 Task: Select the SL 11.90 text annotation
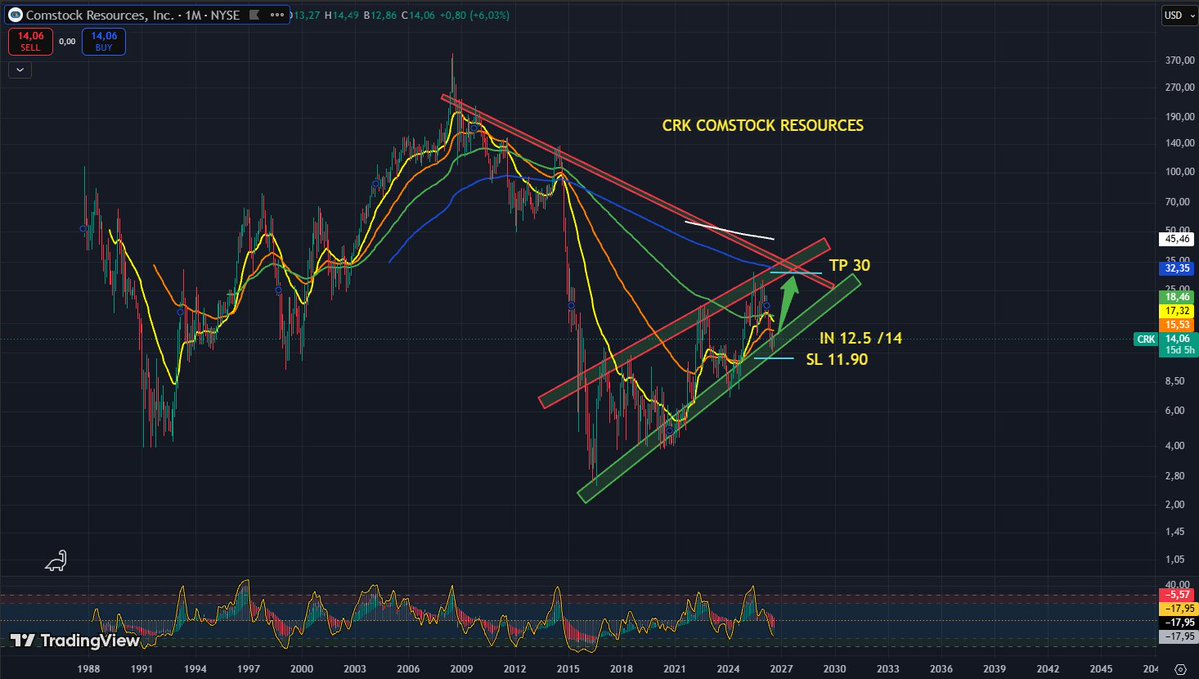click(x=837, y=359)
